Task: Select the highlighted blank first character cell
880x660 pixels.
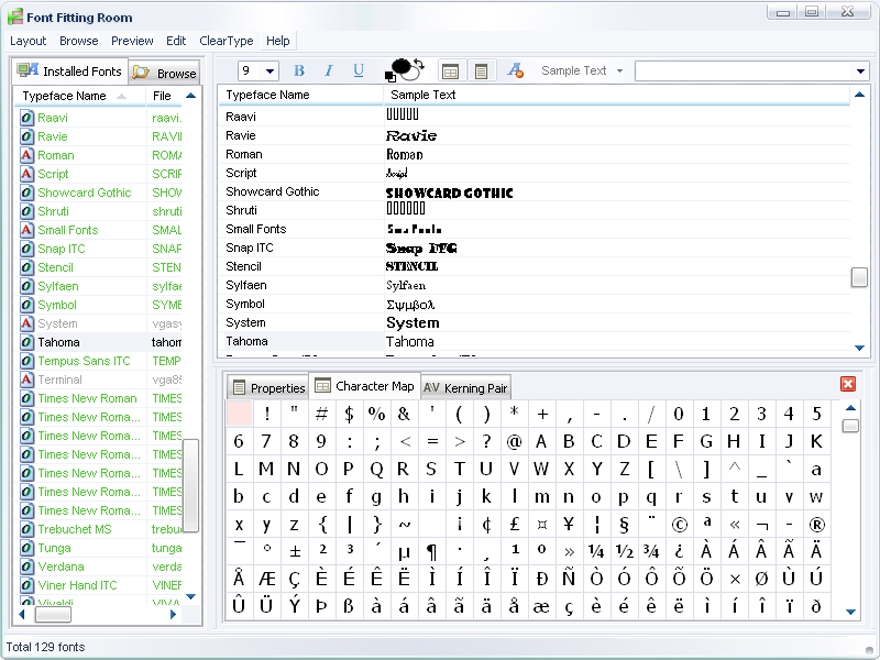Action: (x=239, y=414)
